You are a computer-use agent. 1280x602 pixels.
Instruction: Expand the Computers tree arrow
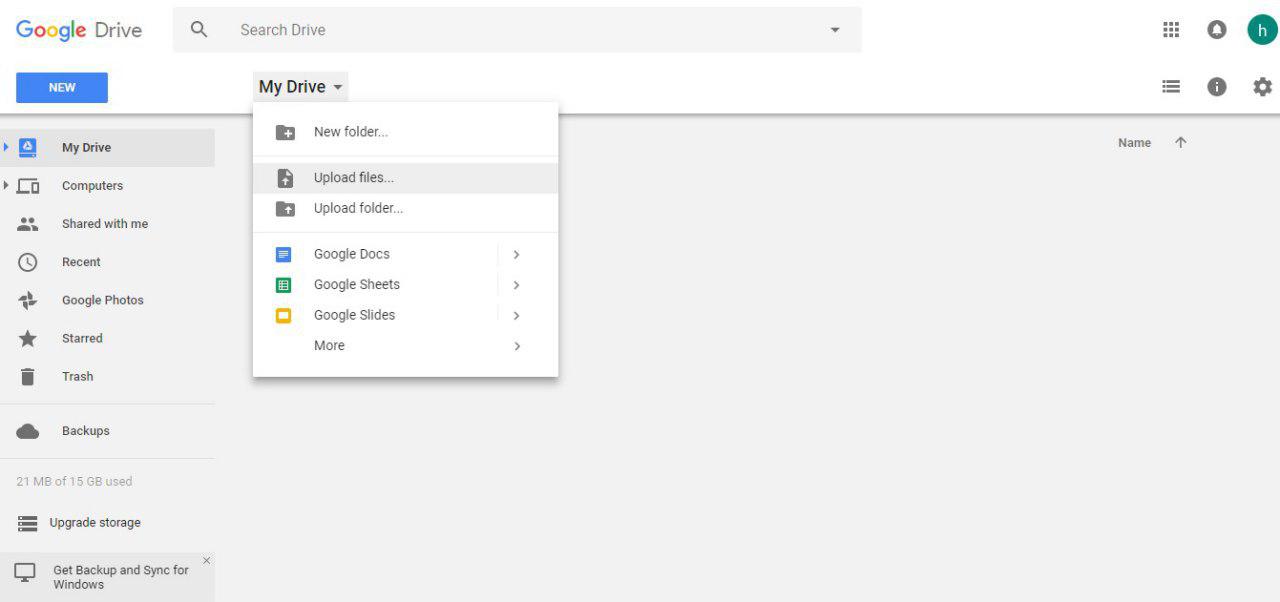click(6, 185)
